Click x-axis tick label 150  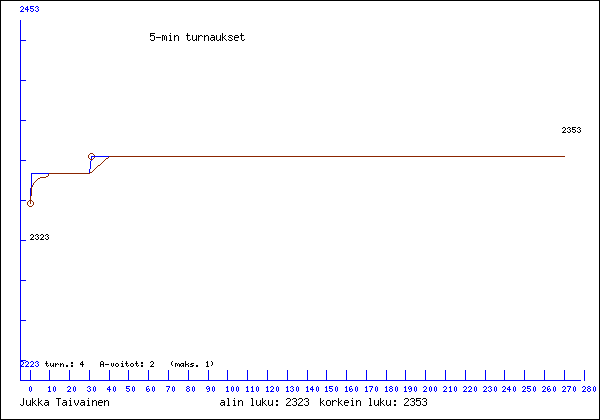[330, 389]
